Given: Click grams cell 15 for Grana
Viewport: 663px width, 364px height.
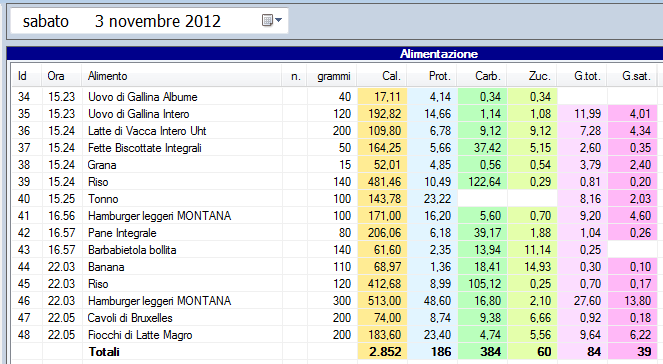Looking at the screenshot, I should (332, 164).
